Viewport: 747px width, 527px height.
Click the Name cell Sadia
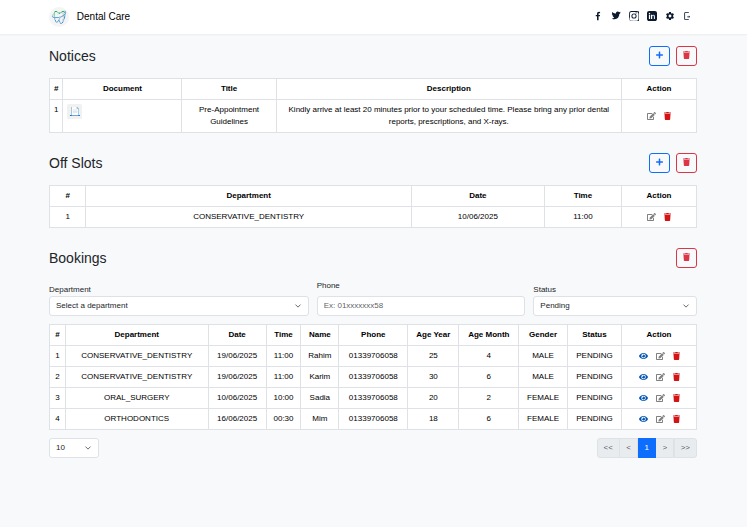[320, 397]
